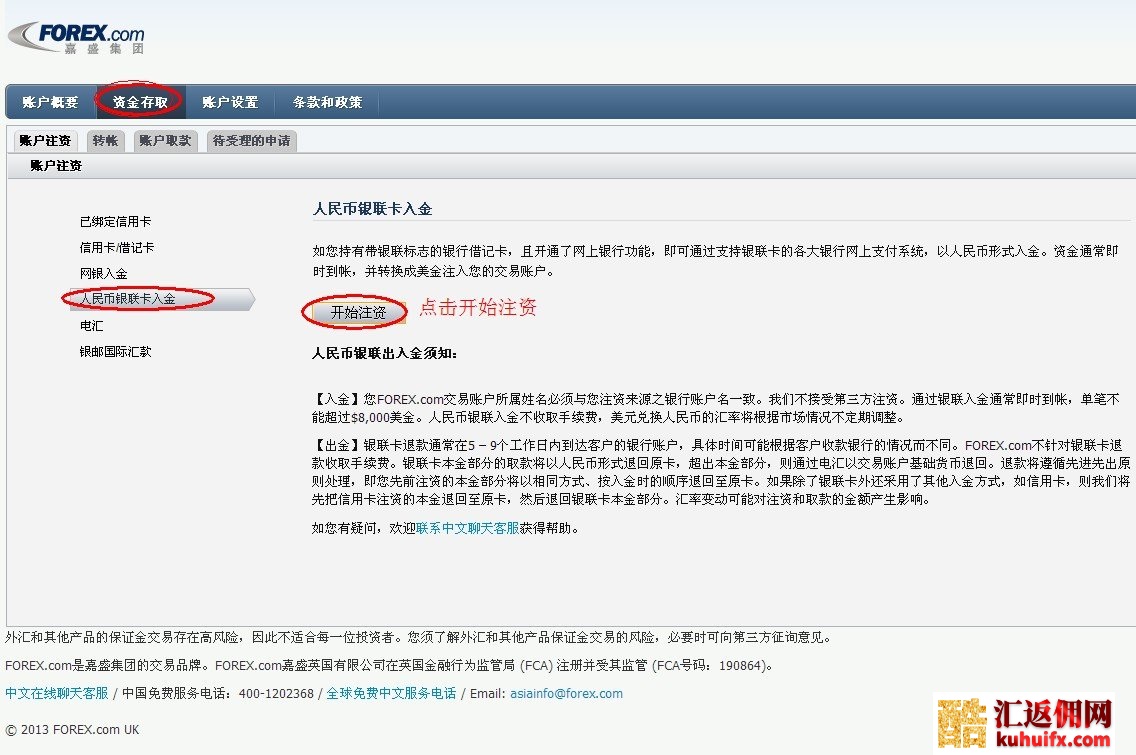1136x755 pixels.
Task: Select 电汇 deposit option
Action: pyautogui.click(x=92, y=326)
